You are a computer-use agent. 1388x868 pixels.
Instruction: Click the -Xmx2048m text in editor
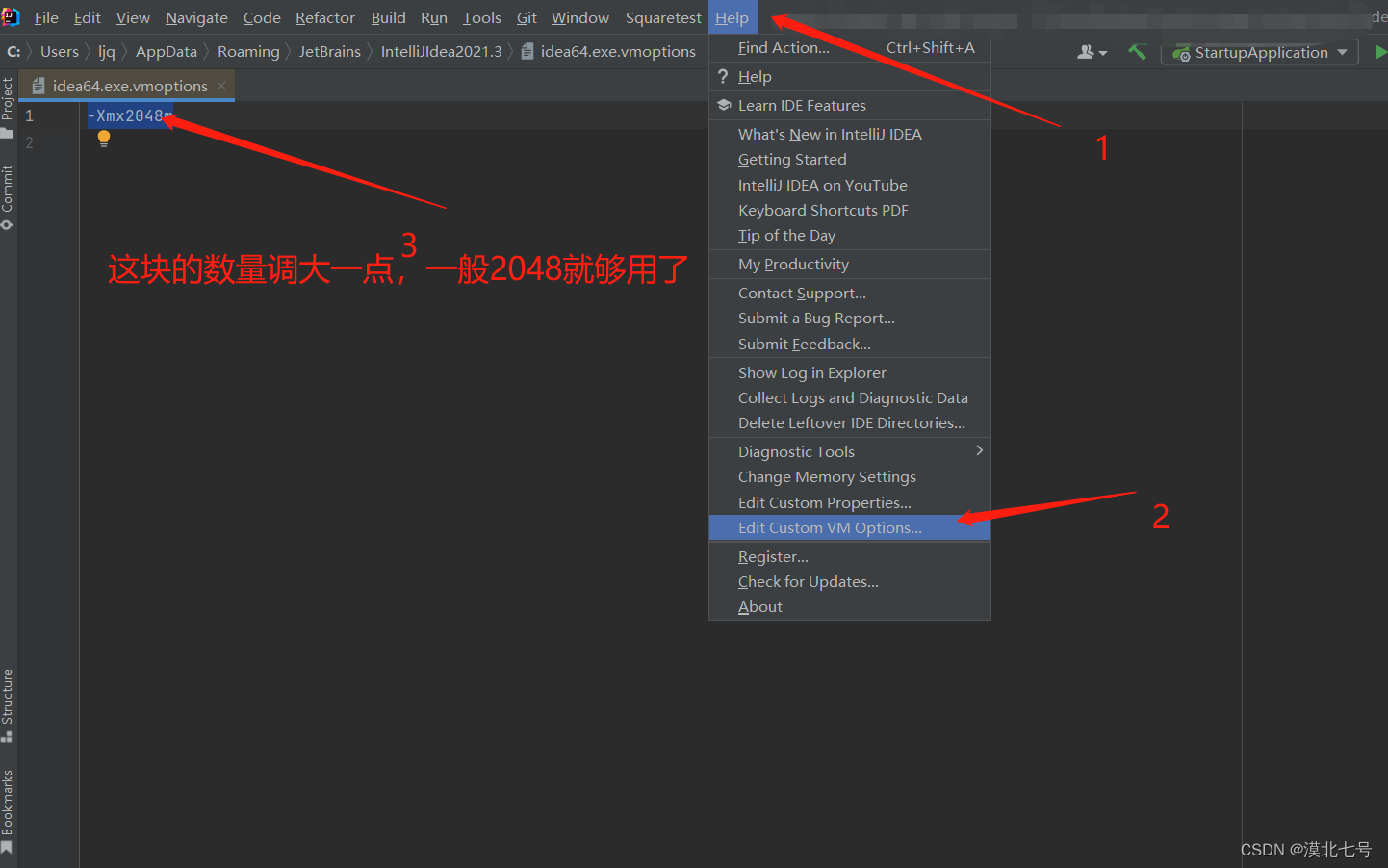coord(130,115)
